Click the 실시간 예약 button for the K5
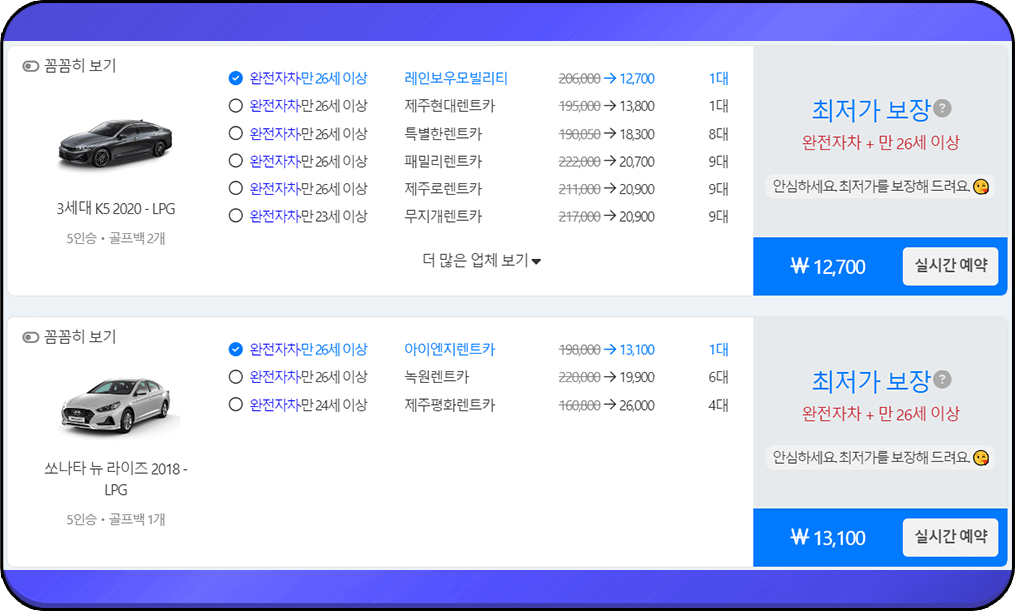 949,266
